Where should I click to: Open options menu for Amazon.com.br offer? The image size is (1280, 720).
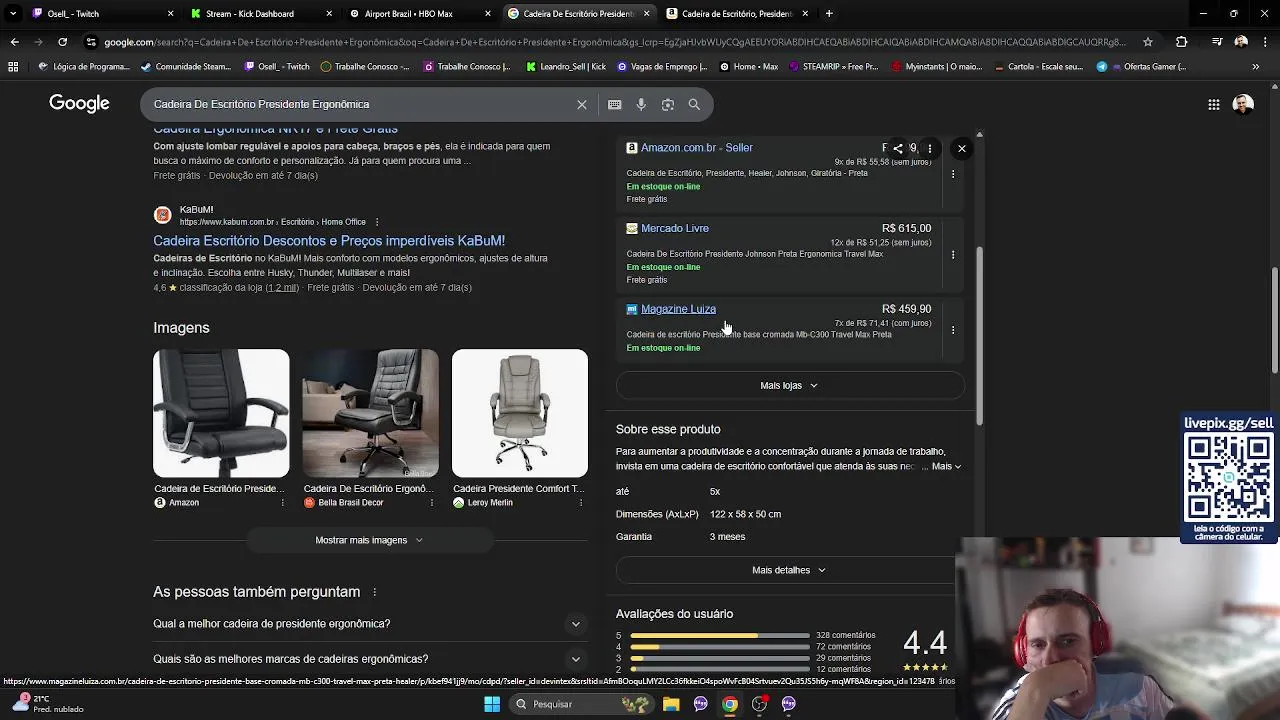tap(953, 174)
